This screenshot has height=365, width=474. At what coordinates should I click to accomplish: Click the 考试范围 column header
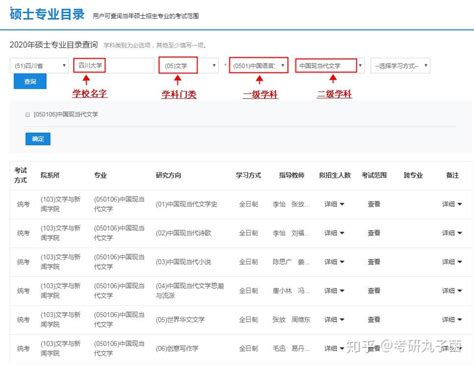(x=374, y=175)
